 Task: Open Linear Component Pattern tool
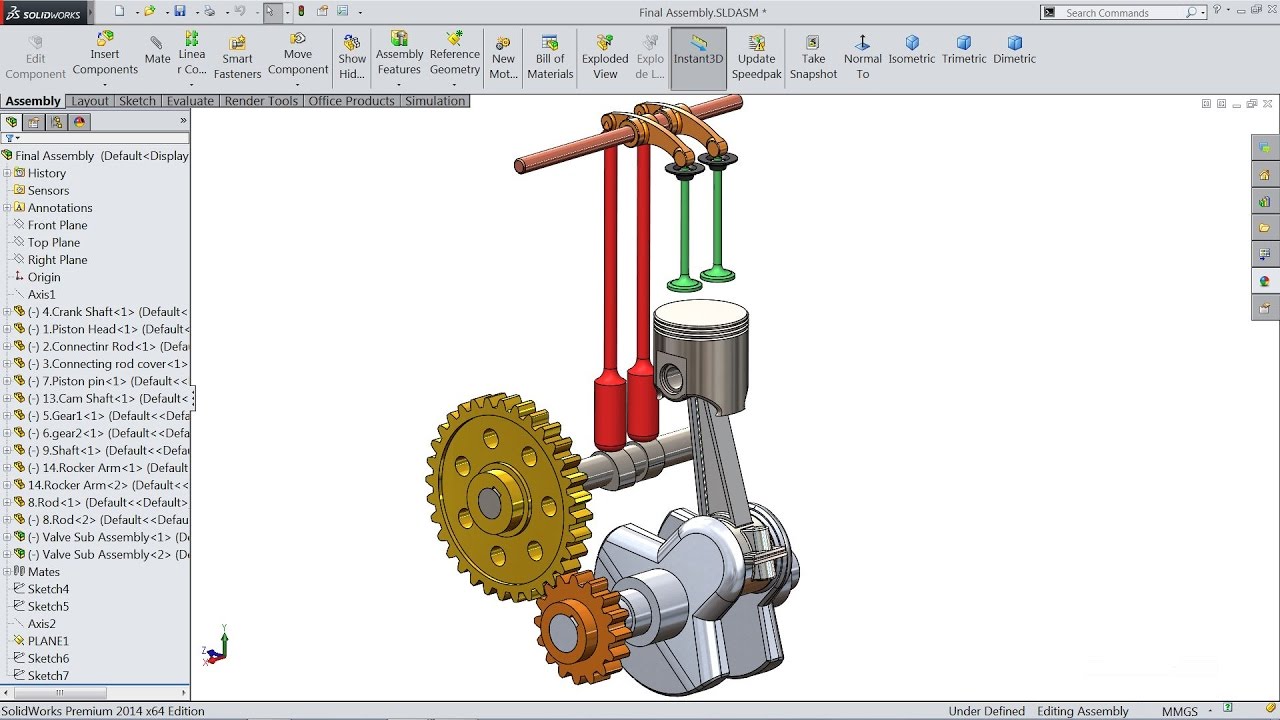[x=192, y=54]
